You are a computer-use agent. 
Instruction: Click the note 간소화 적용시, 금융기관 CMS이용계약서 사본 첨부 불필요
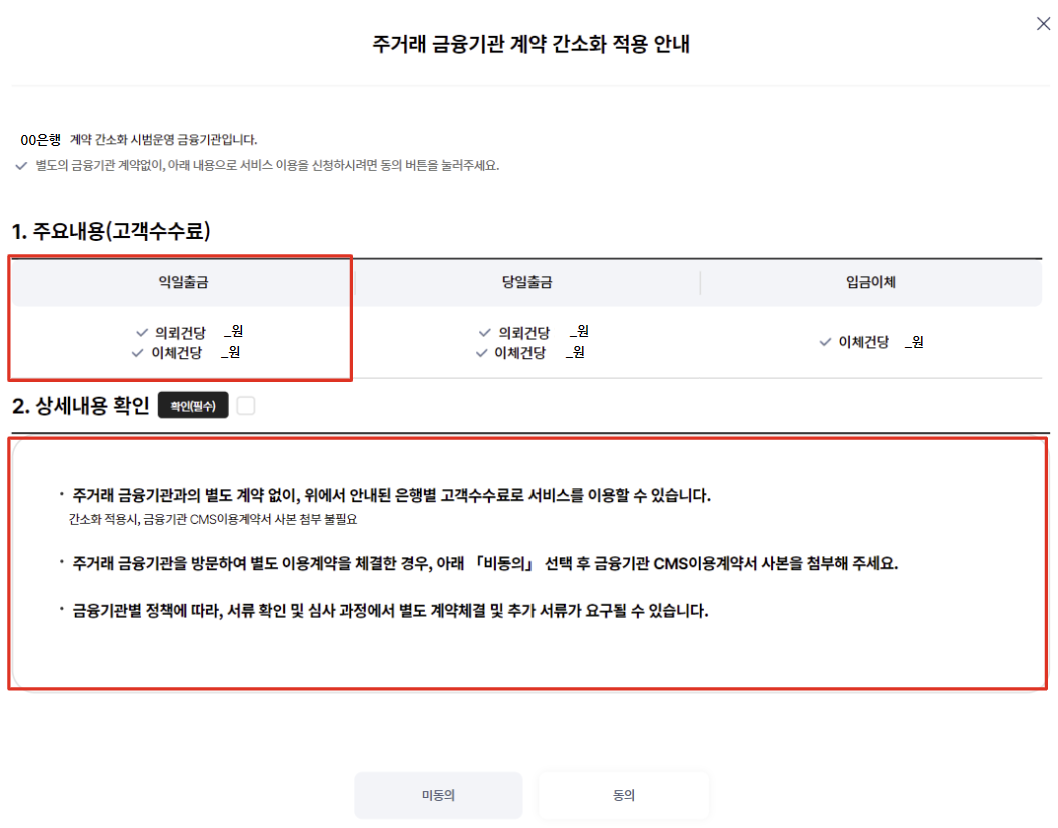213,519
